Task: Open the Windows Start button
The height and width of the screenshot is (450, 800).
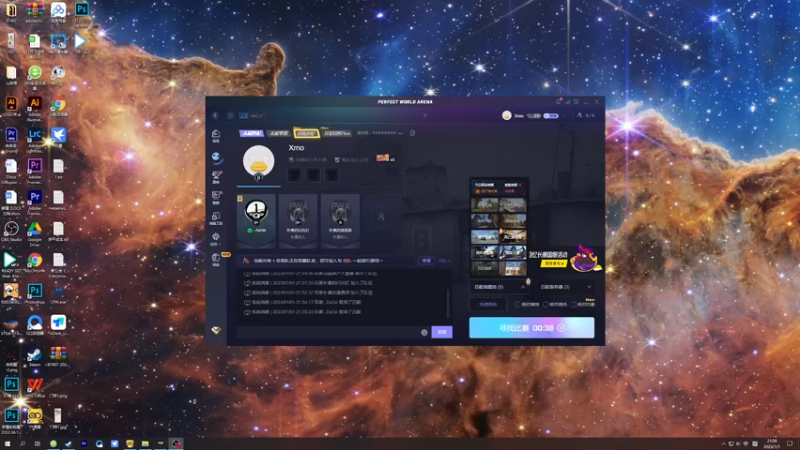Action: point(7,444)
